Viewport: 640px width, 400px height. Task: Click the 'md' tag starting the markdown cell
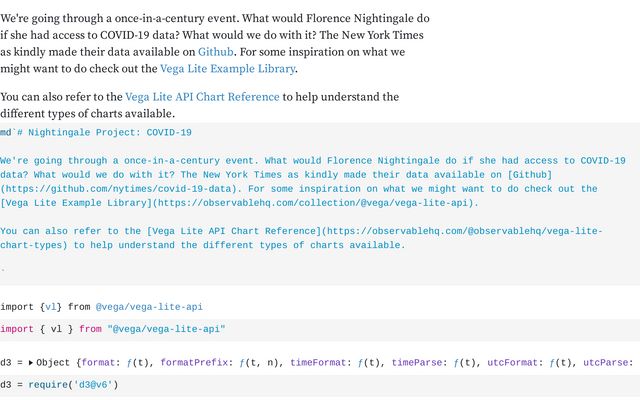click(x=6, y=132)
